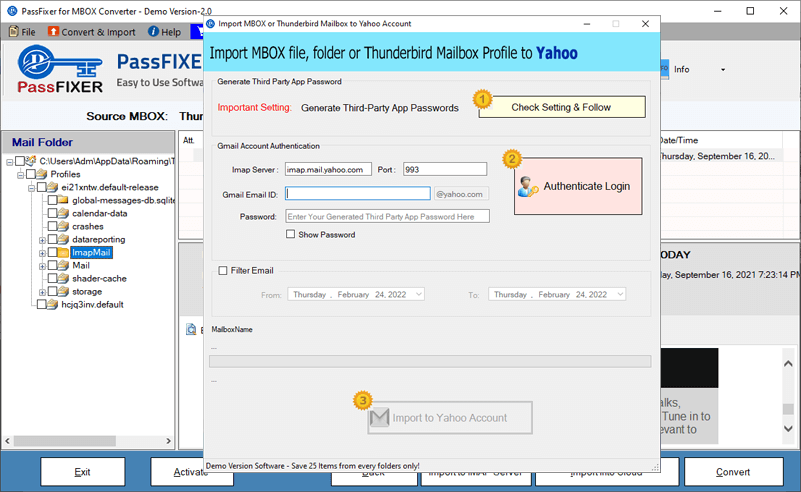Open the Convert & Import menu
The height and width of the screenshot is (492, 801).
92,32
